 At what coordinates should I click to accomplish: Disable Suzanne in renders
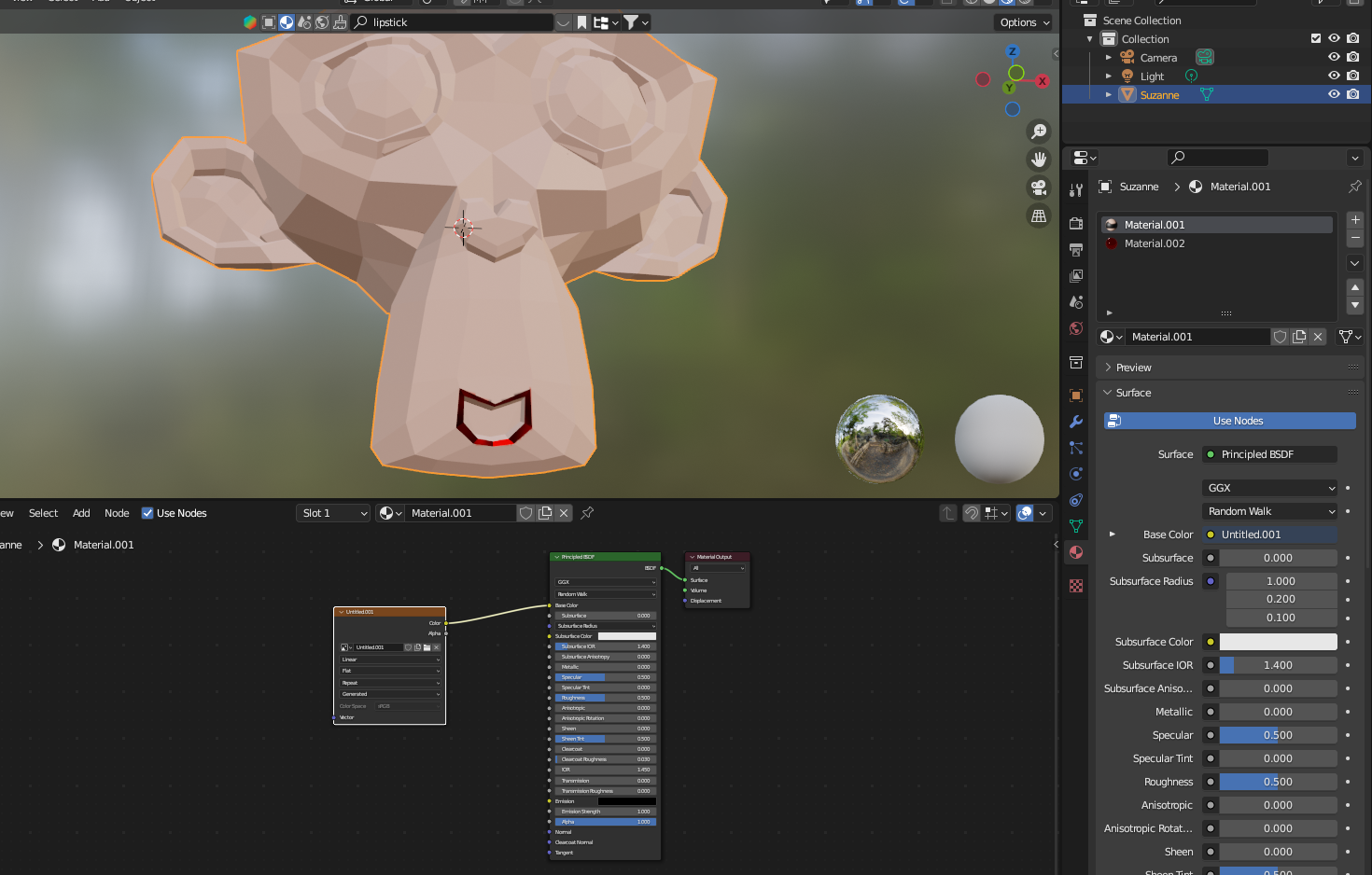1352,94
